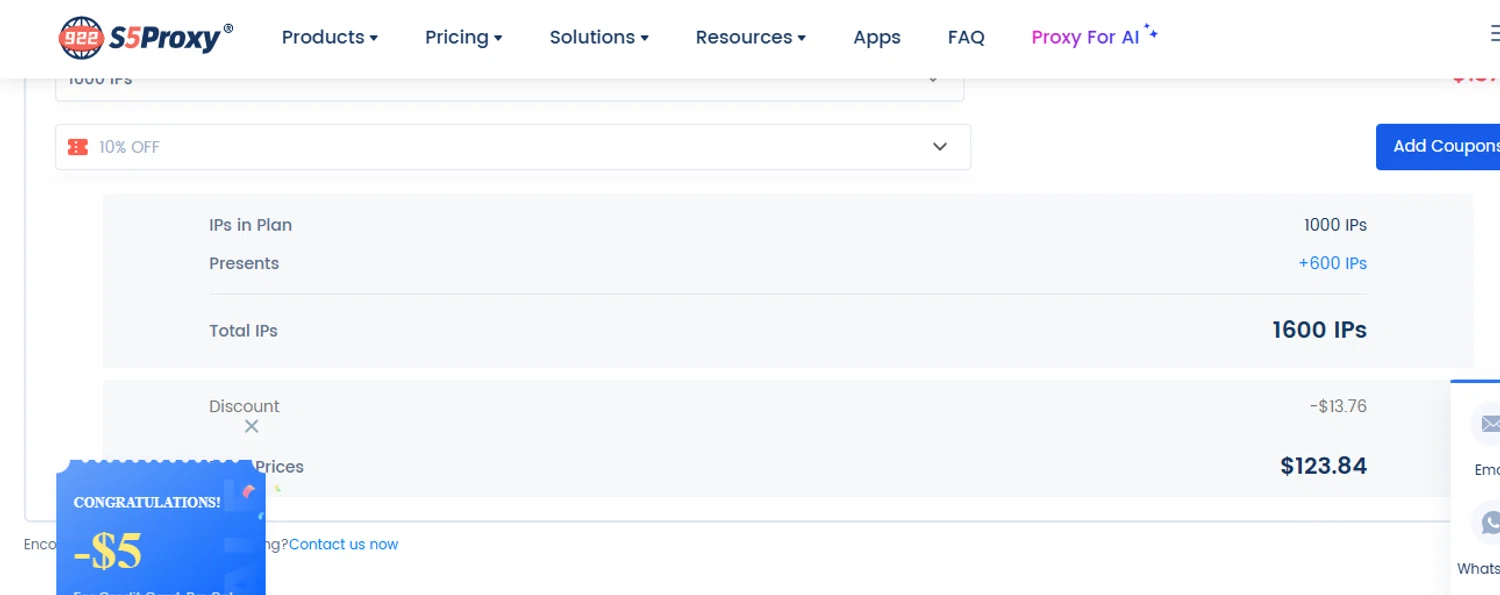Click the 922 S5Proxy logo
The image size is (1500, 595).
[146, 38]
